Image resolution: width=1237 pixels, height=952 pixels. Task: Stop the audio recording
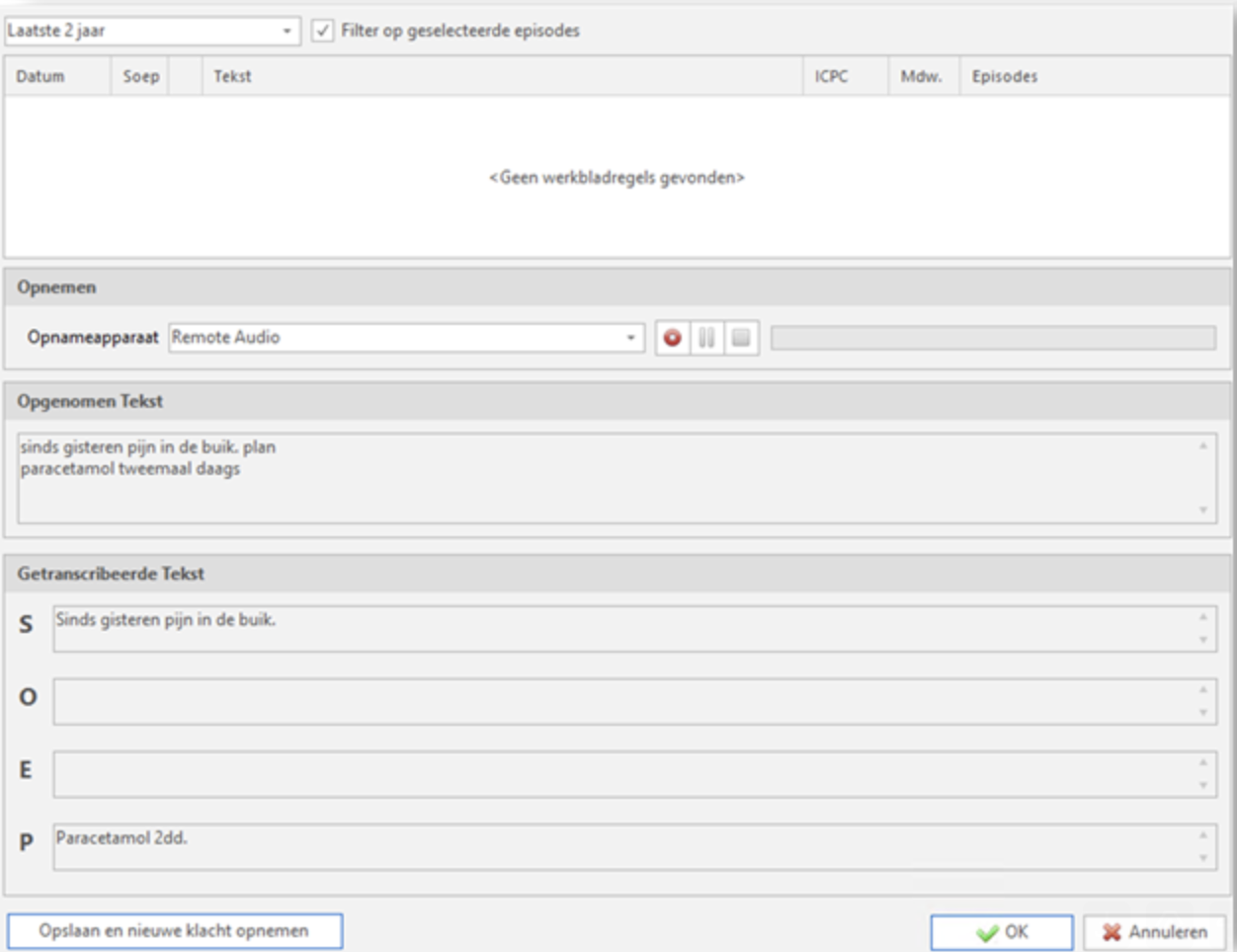coord(739,337)
